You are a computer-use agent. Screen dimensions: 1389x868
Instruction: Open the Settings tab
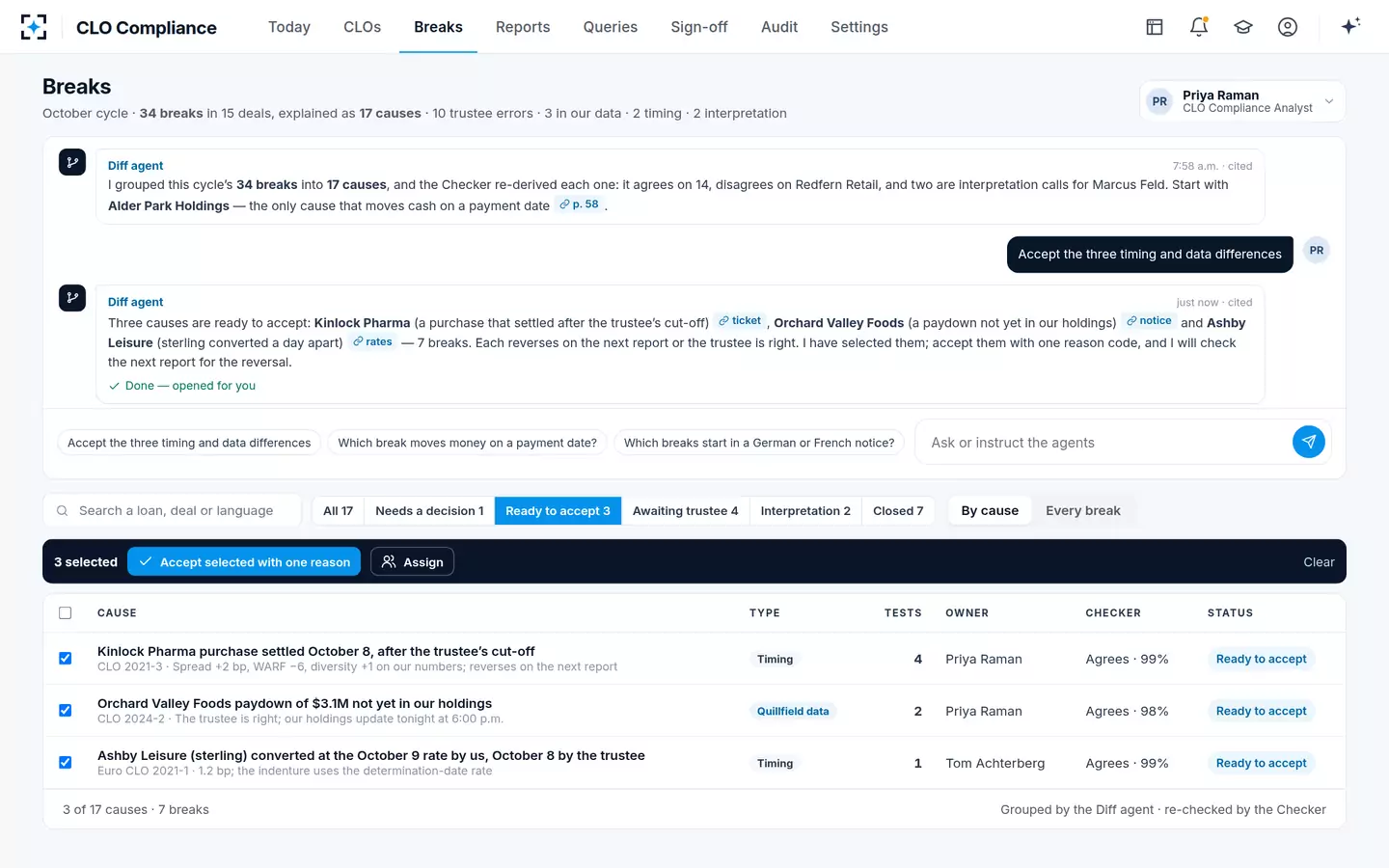(x=859, y=27)
